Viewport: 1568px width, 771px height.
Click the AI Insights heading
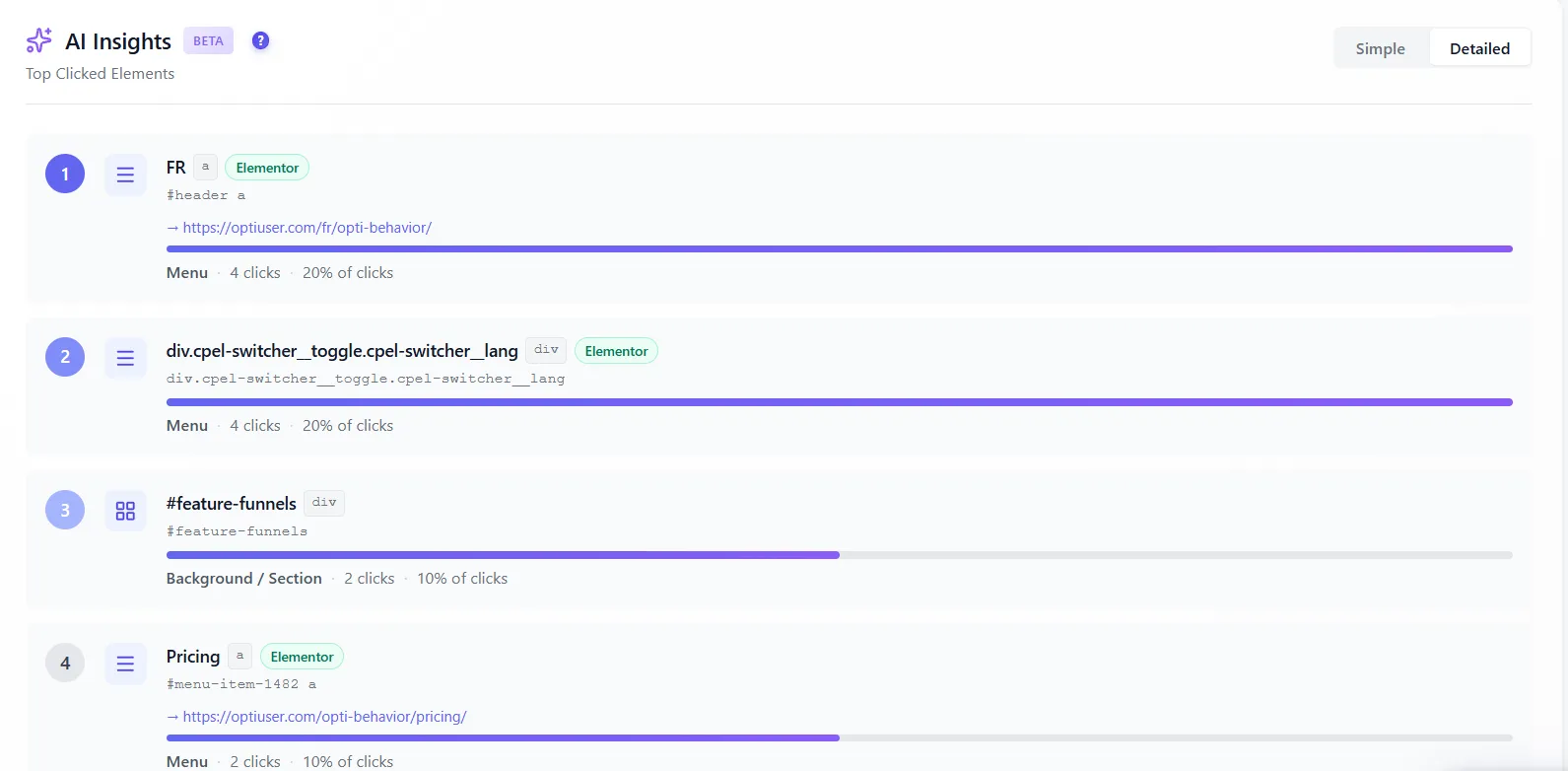click(x=118, y=41)
